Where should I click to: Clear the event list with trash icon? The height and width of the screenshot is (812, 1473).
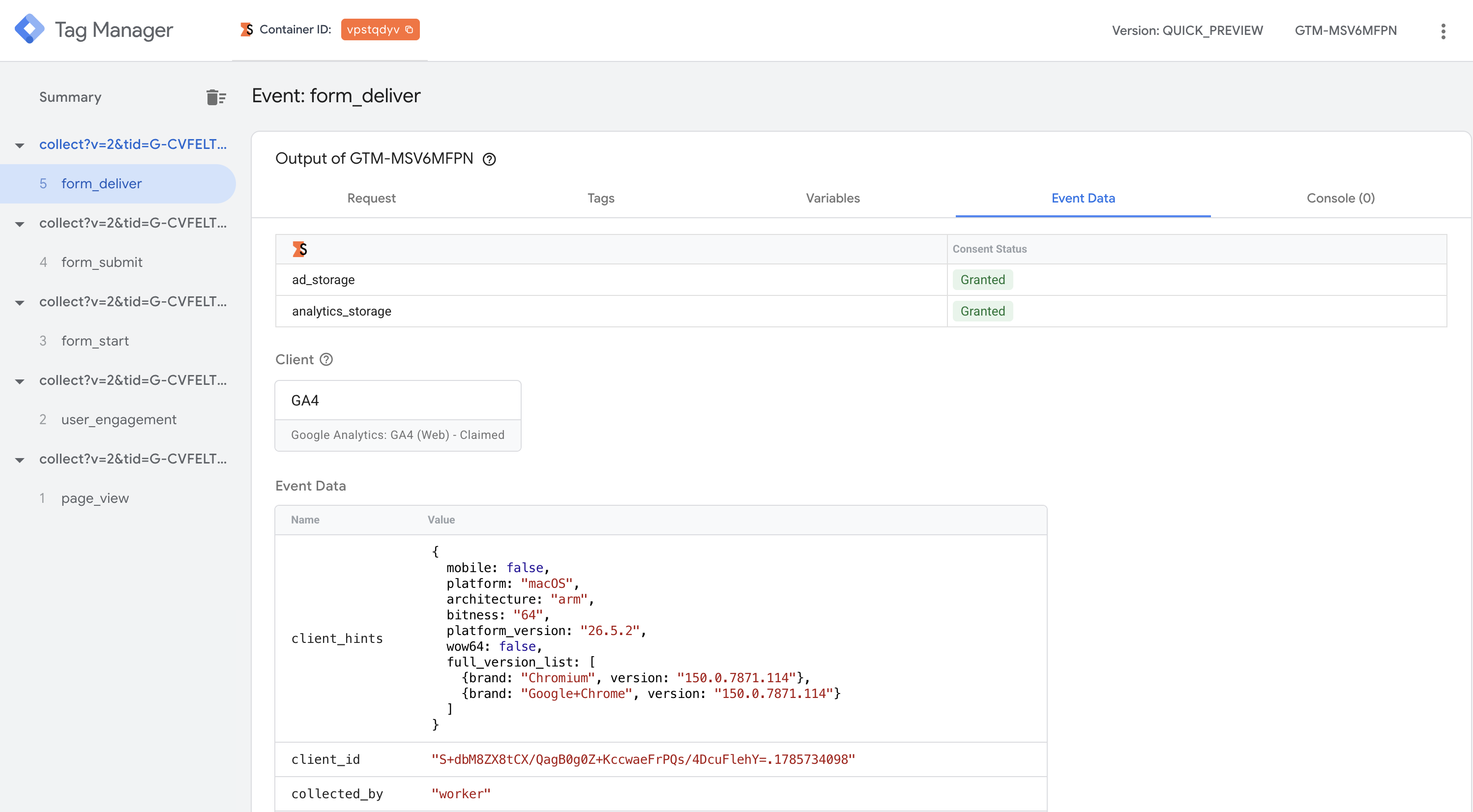coord(215,97)
